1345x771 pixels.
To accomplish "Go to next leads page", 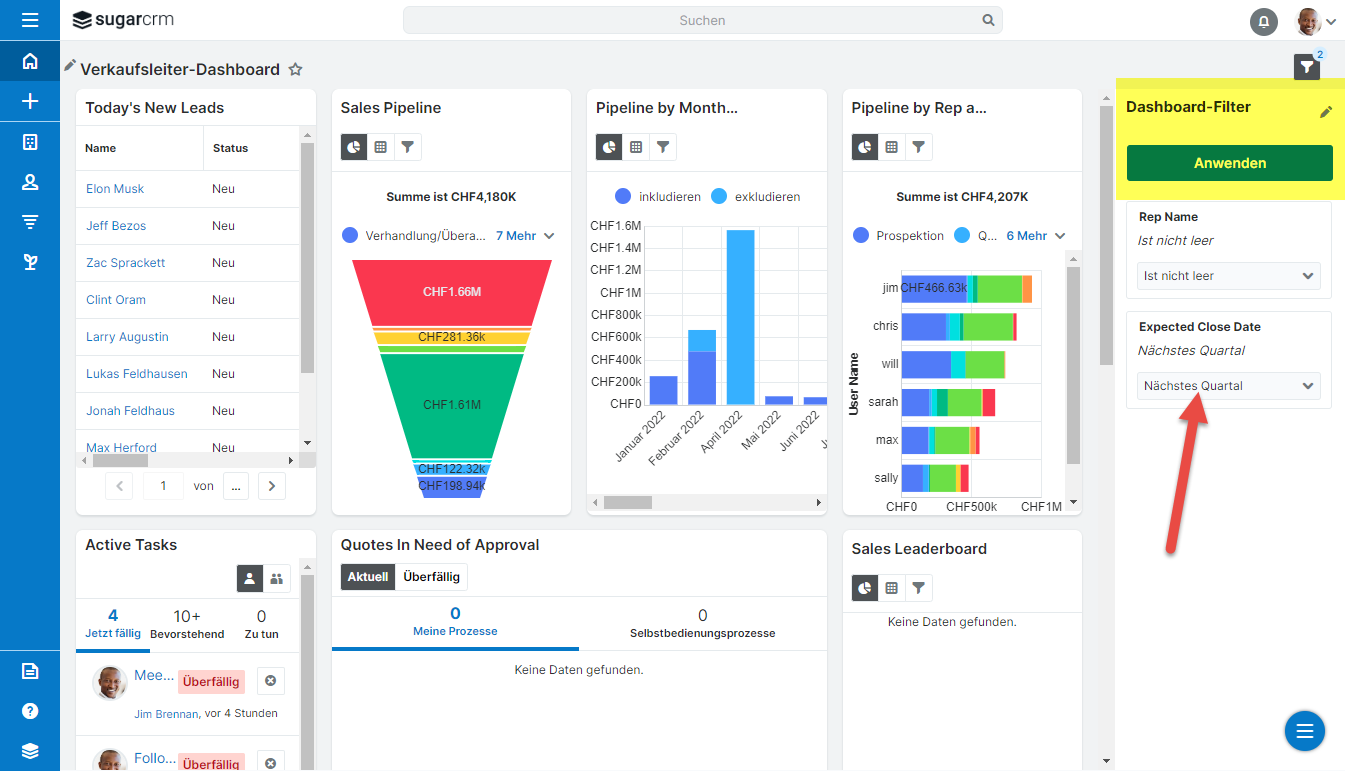I will [272, 486].
